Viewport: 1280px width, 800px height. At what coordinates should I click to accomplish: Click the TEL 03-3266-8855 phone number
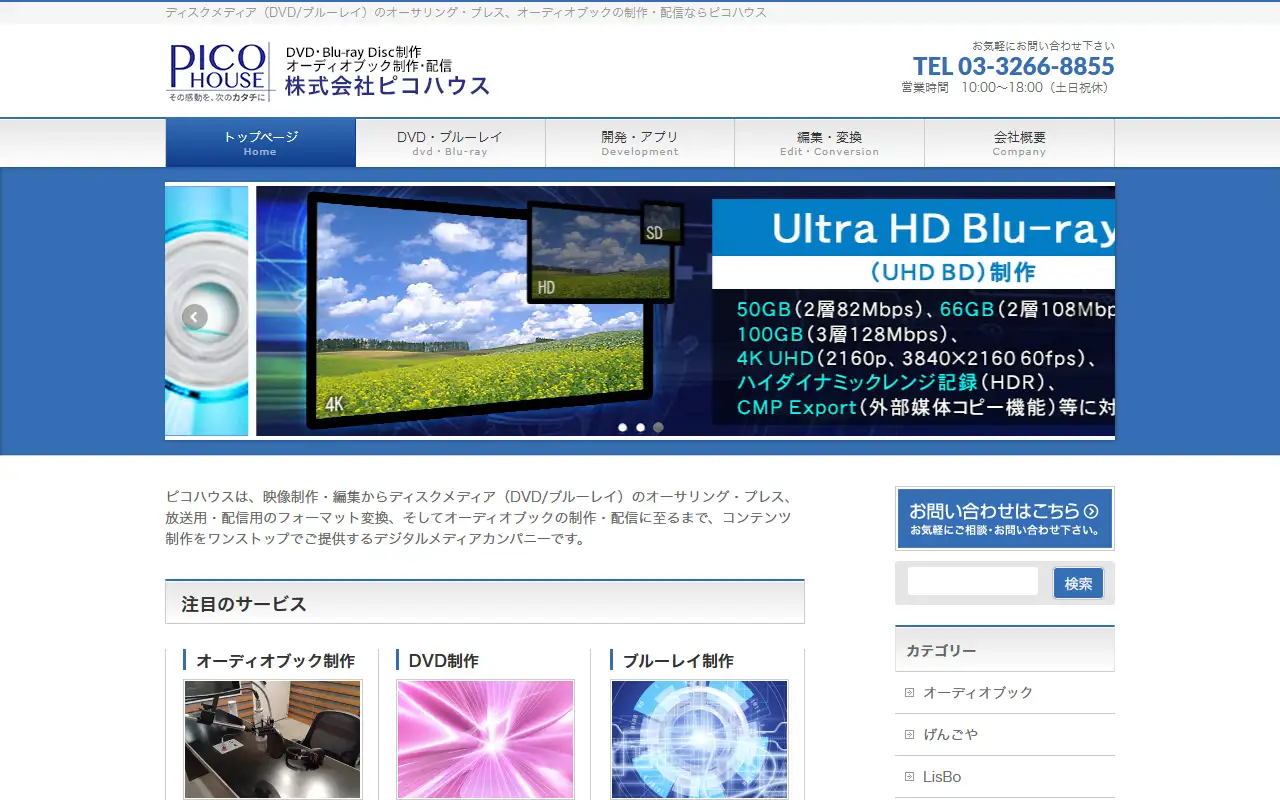[1013, 66]
